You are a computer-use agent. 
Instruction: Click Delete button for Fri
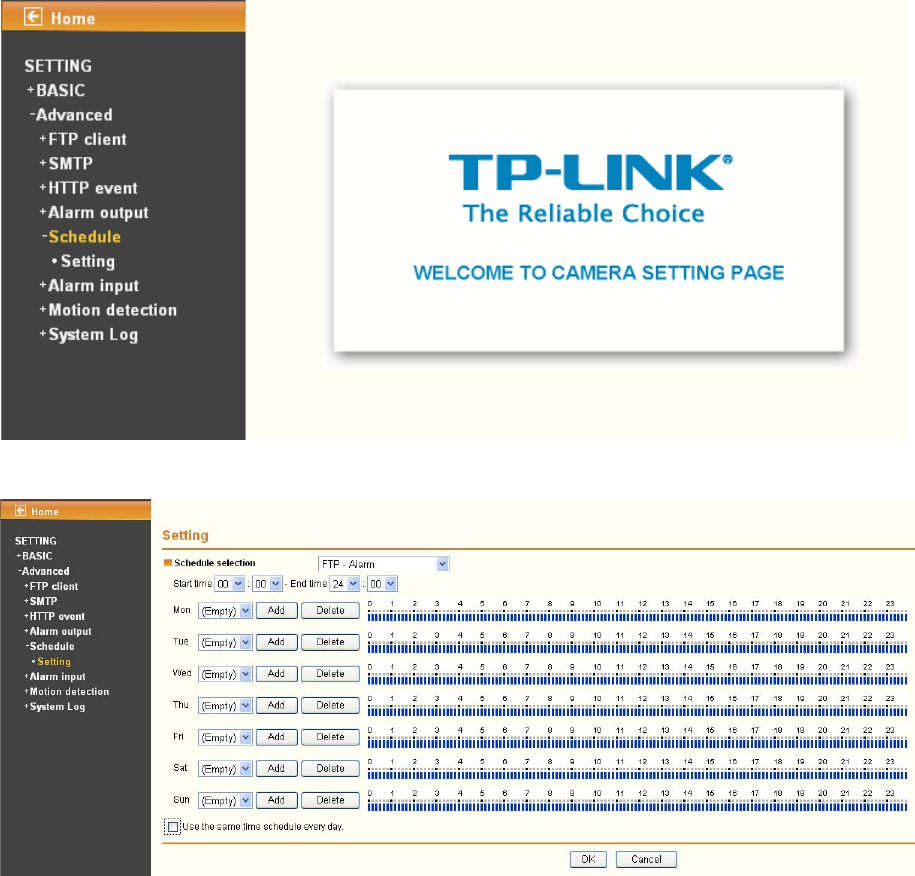pos(330,737)
